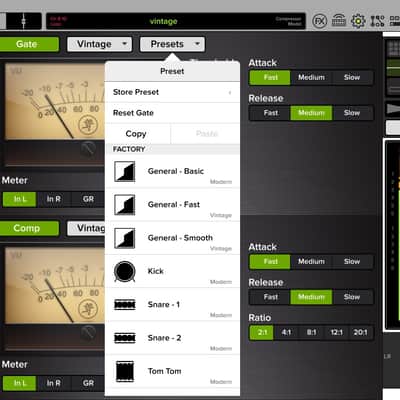Screen dimensions: 400x400
Task: Open the routing icon beside gear
Action: [x=377, y=21]
